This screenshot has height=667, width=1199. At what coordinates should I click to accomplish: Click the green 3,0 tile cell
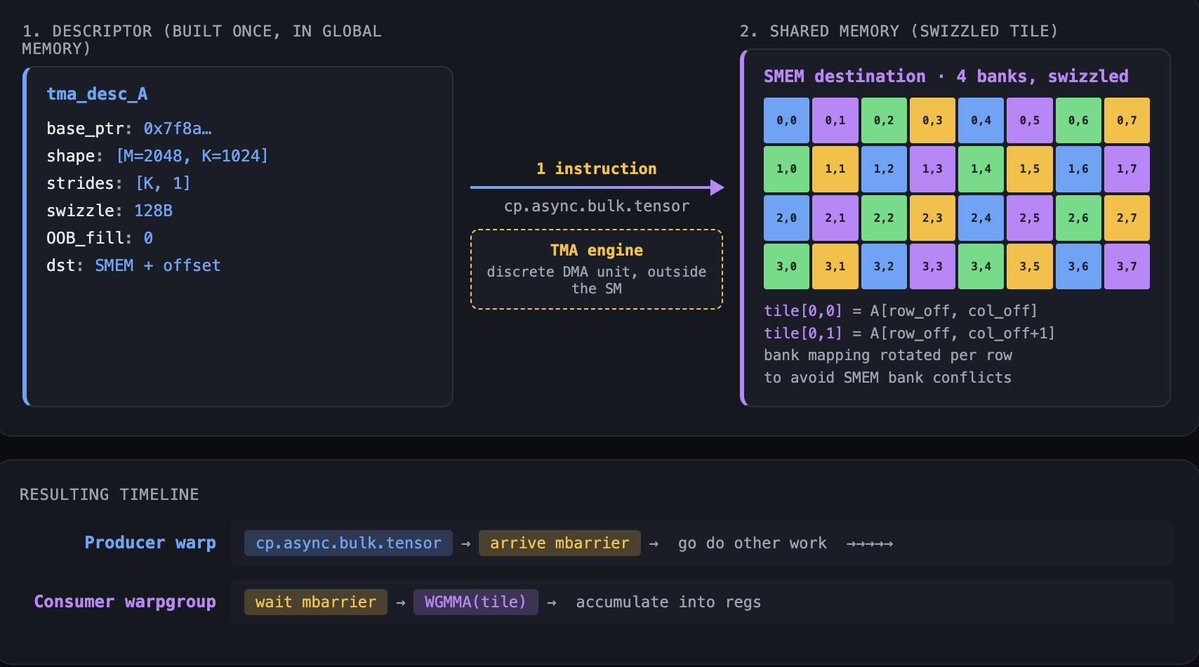click(x=785, y=266)
